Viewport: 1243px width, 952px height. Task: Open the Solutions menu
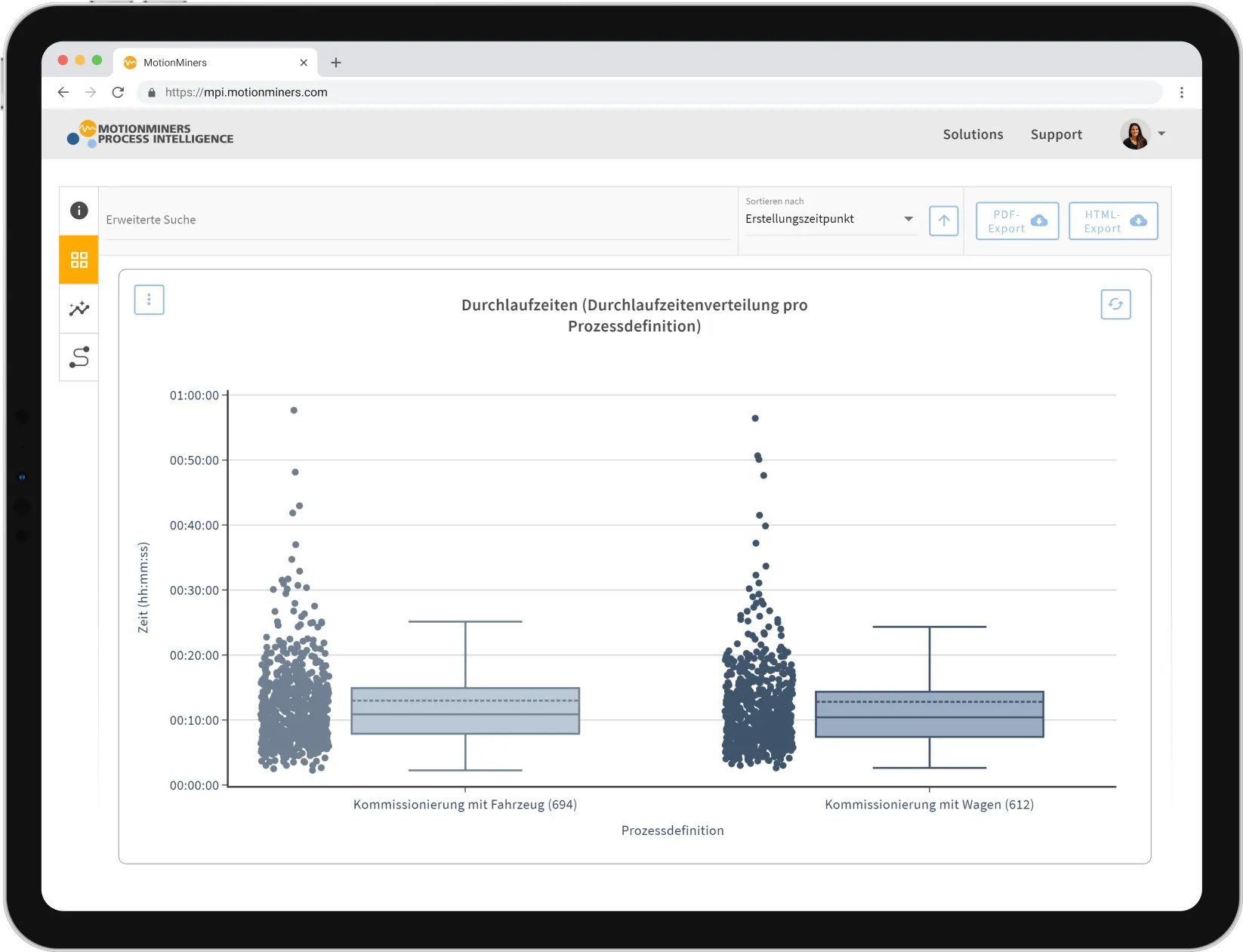click(973, 134)
